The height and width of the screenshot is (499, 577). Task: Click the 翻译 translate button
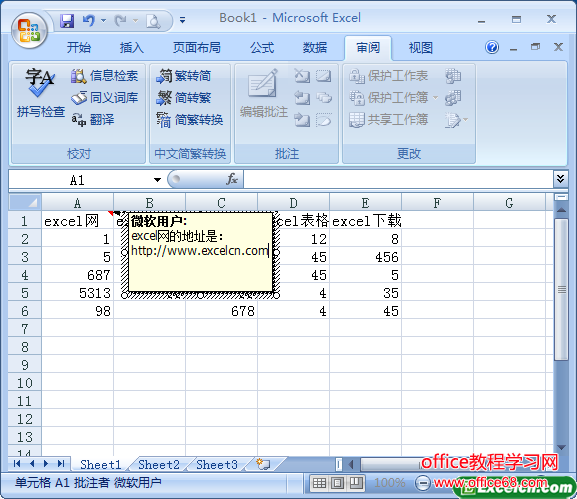(93, 119)
